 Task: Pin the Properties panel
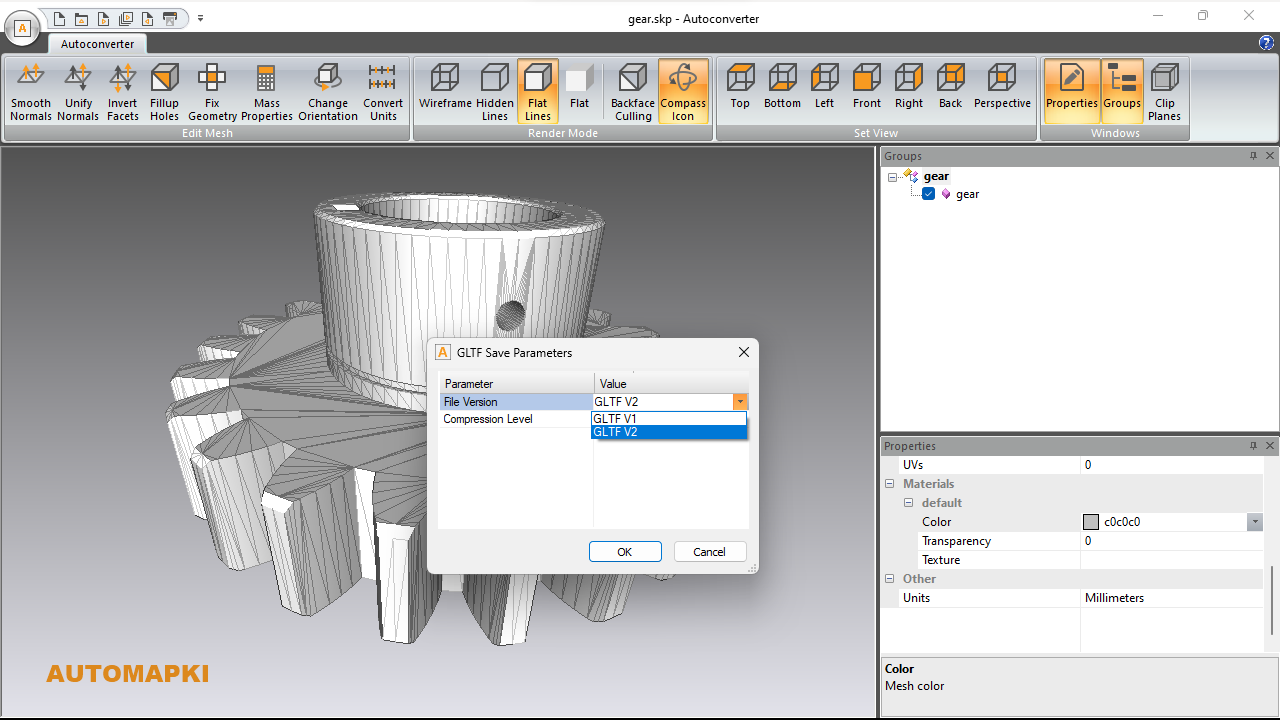click(1253, 446)
